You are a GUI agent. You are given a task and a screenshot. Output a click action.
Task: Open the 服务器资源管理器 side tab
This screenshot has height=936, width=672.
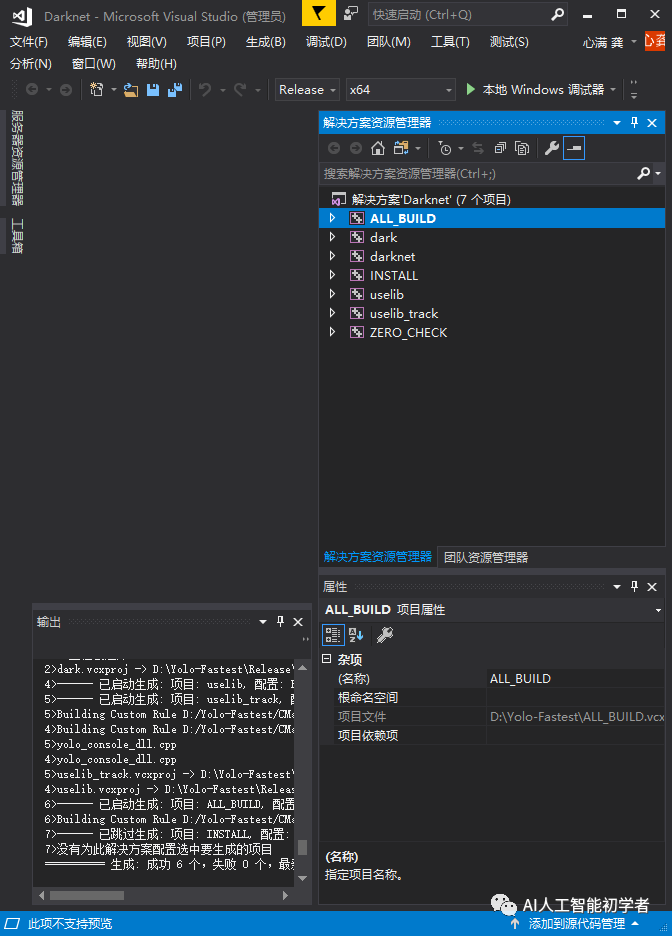click(x=17, y=157)
